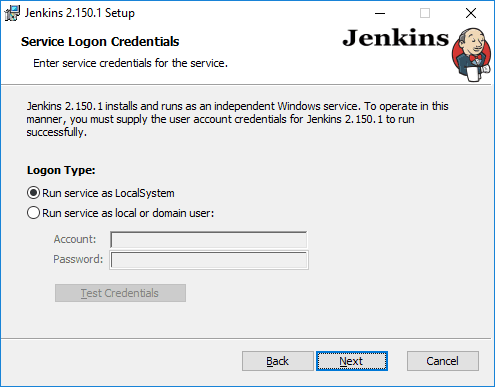Viewport: 495px width, 387px height.
Task: Click the Jenkins 2.150.1 Setup title text
Action: click(80, 13)
